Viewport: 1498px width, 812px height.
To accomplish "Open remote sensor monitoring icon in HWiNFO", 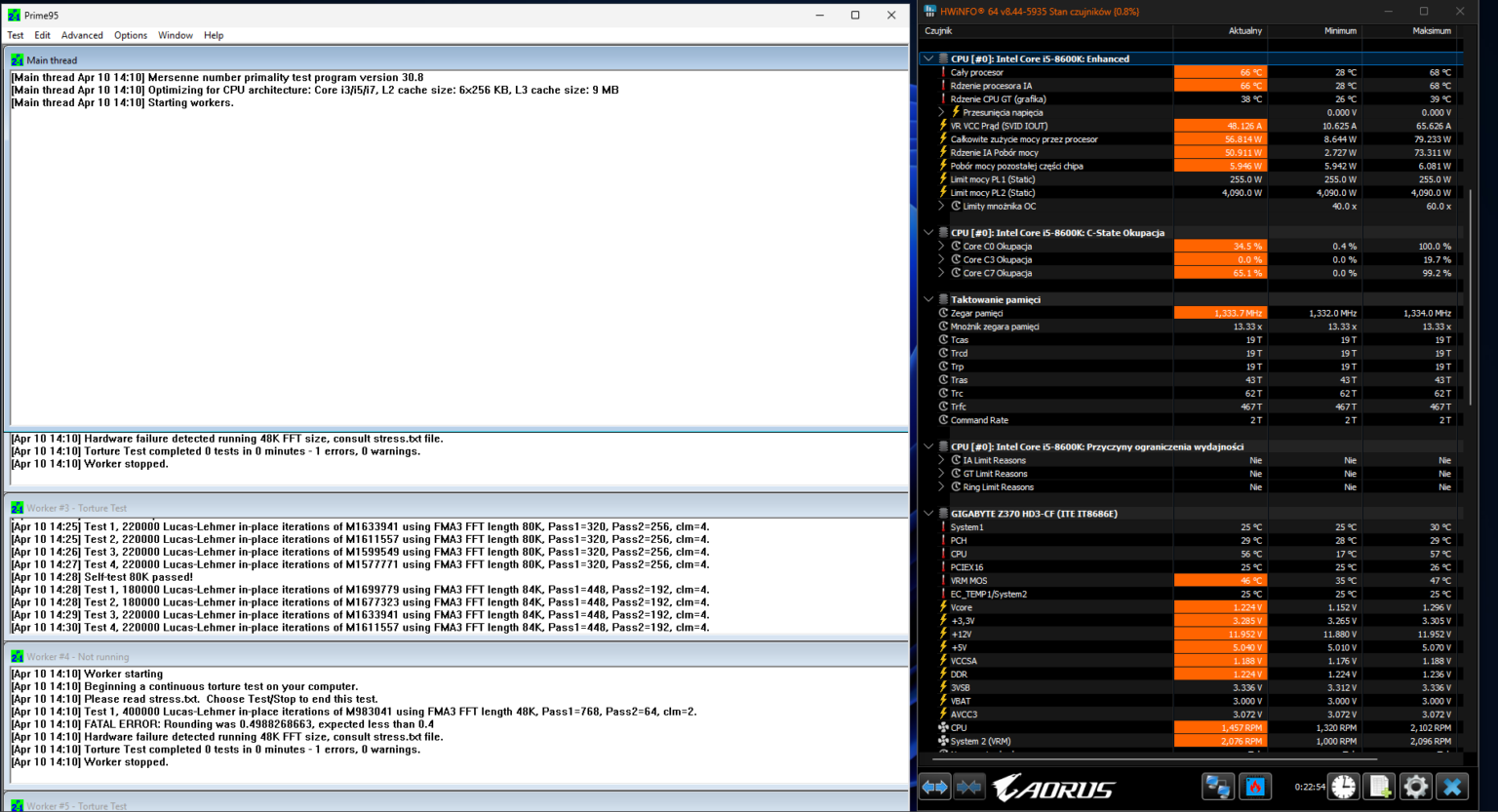I will (x=1217, y=787).
